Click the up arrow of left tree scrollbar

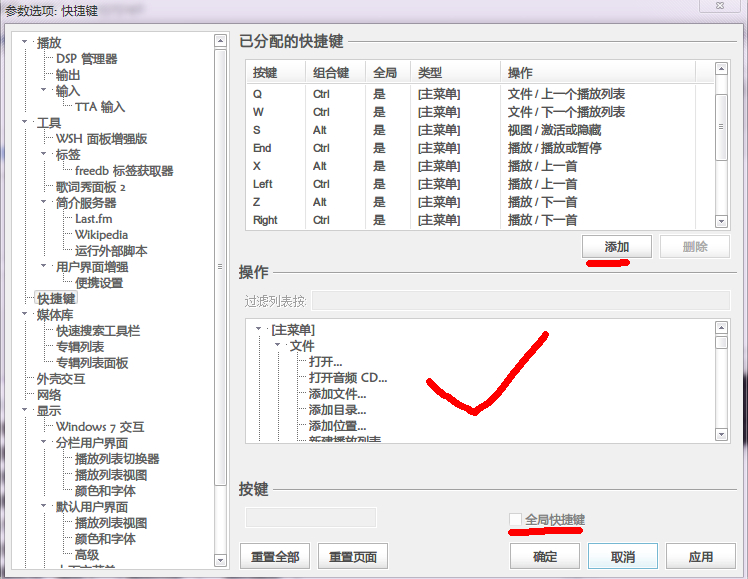[220, 41]
